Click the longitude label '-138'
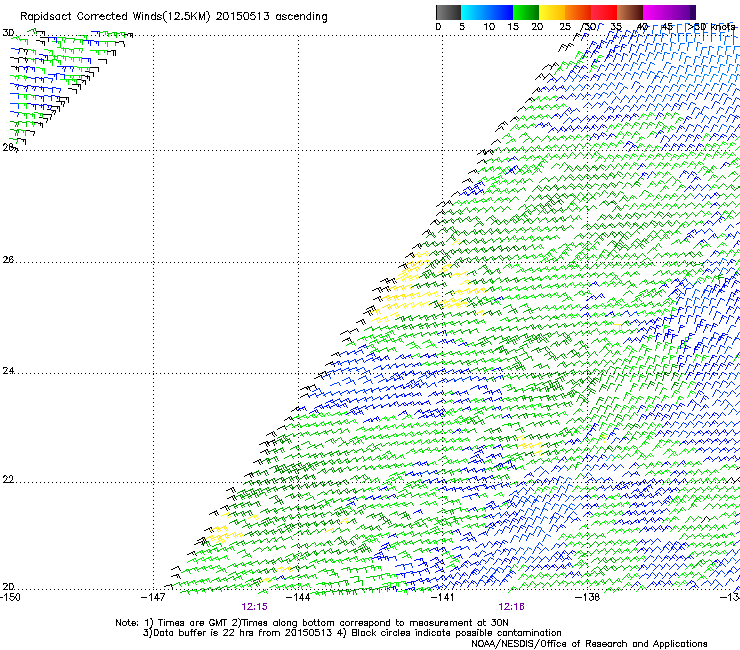Image resolution: width=740 pixels, height=650 pixels. (x=587, y=597)
